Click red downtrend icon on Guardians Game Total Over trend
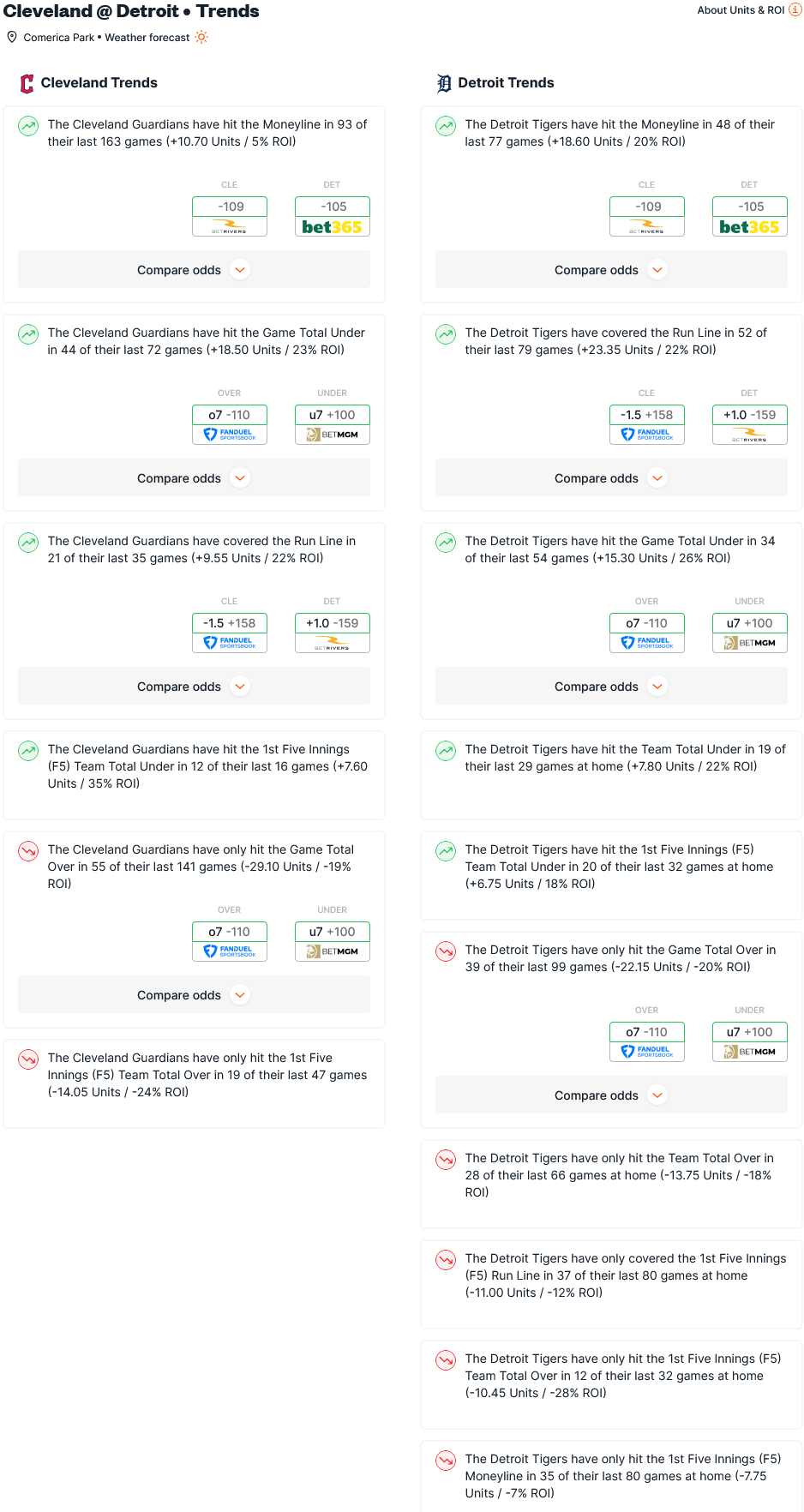 click(x=28, y=851)
